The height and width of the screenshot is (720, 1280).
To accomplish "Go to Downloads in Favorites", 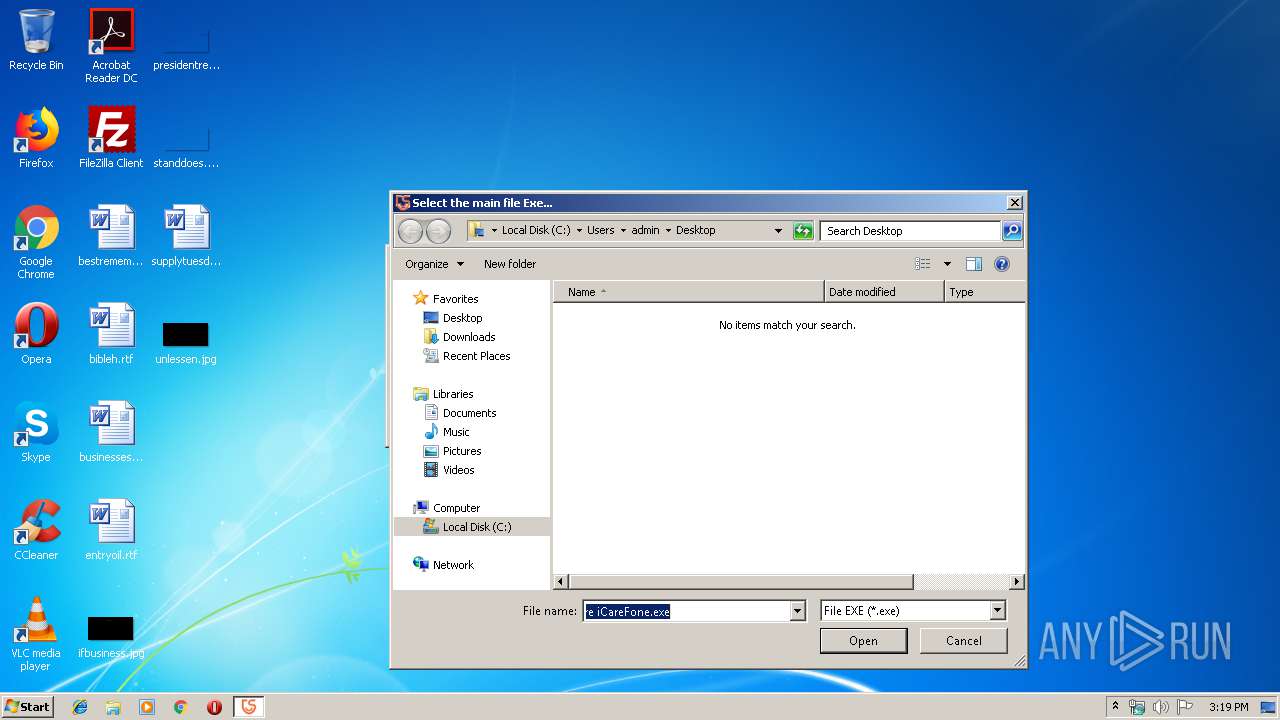I will (x=469, y=337).
